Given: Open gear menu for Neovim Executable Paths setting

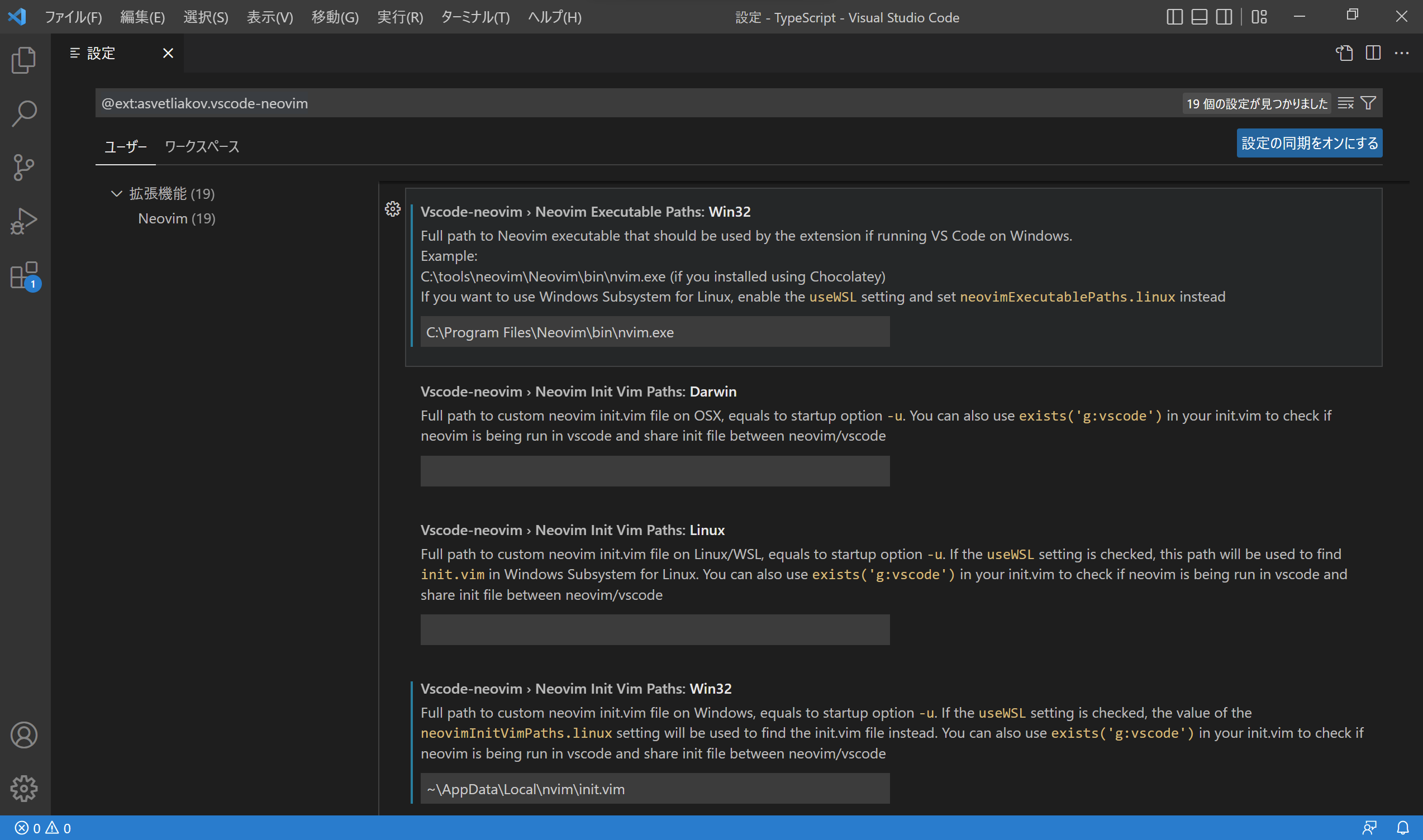Looking at the screenshot, I should pyautogui.click(x=392, y=209).
